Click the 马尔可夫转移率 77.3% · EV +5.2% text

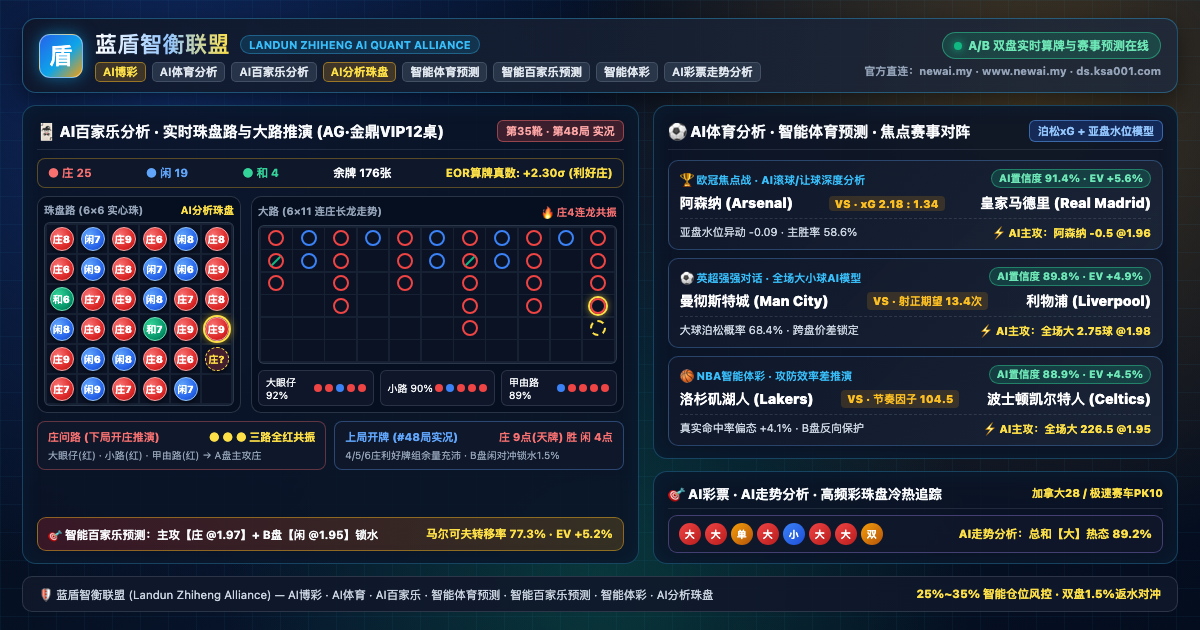pos(519,534)
